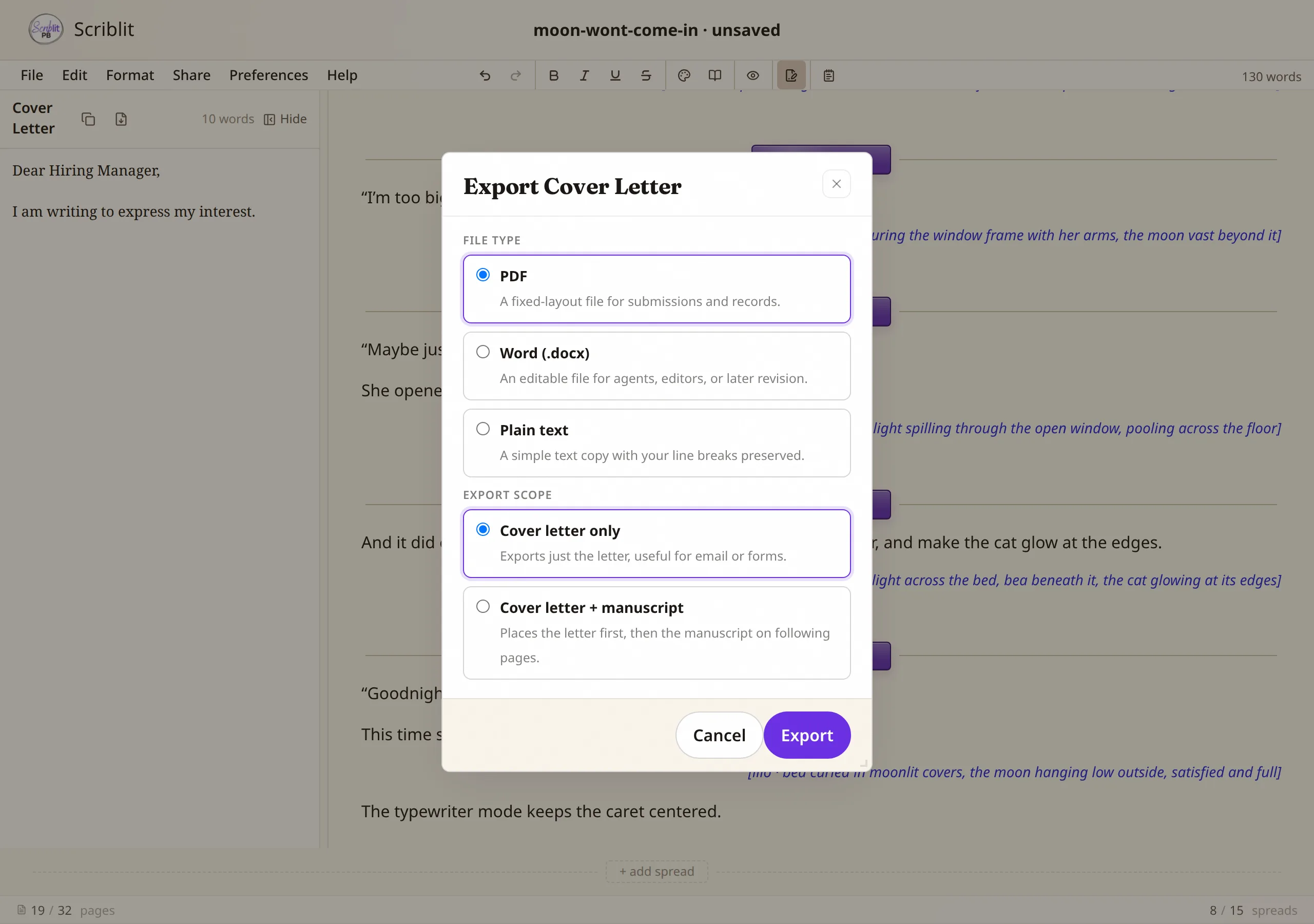
Task: Toggle the eye preview icon in the toolbar
Action: click(752, 75)
